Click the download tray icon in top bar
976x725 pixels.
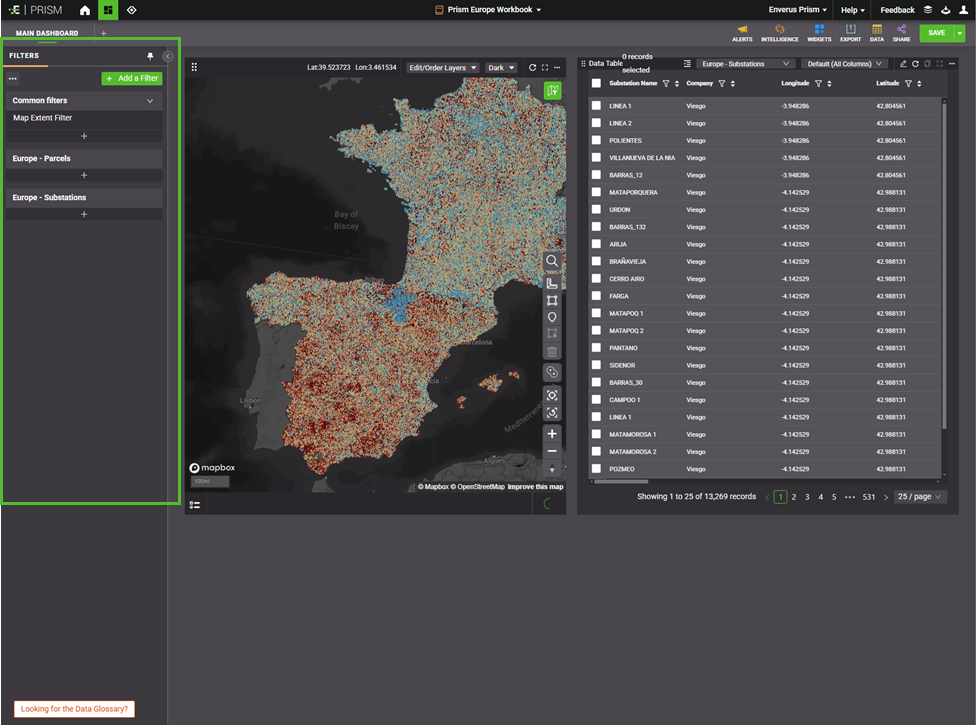coord(946,10)
